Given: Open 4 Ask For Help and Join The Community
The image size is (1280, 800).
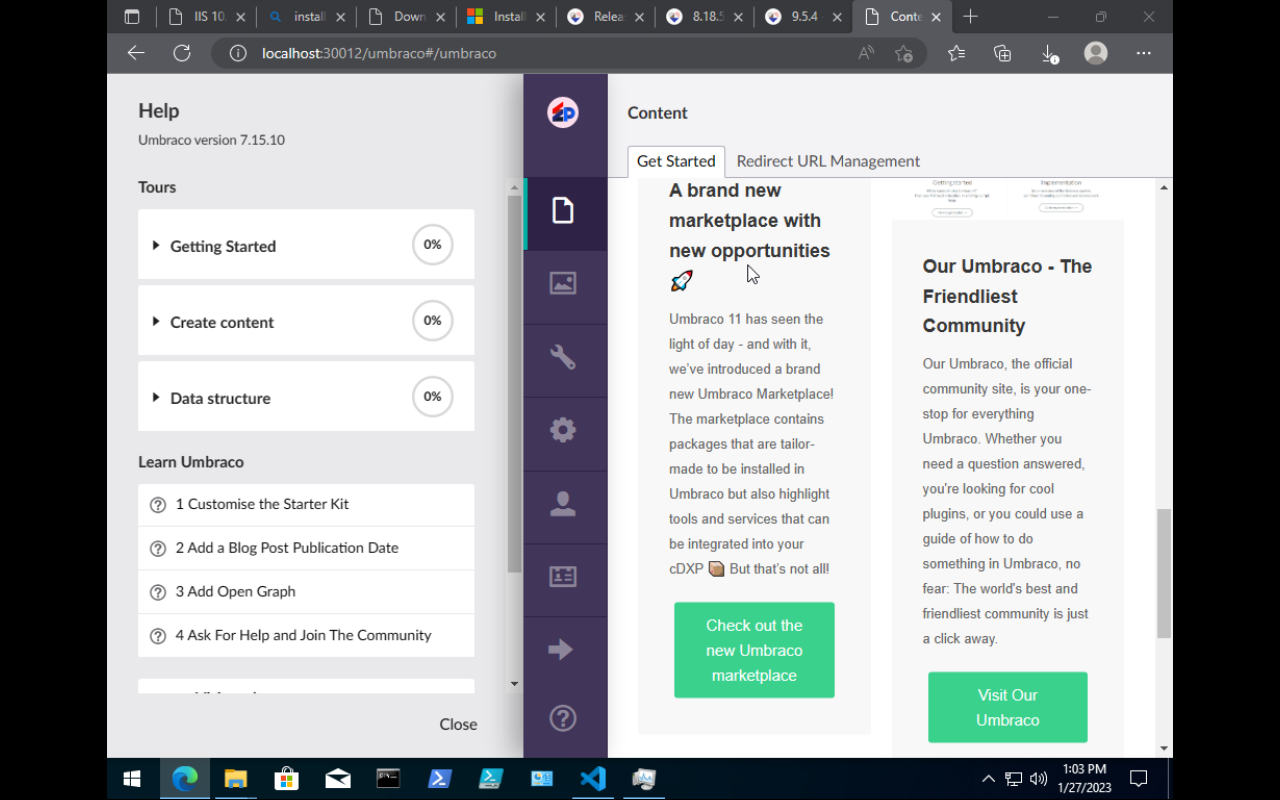Looking at the screenshot, I should point(306,635).
